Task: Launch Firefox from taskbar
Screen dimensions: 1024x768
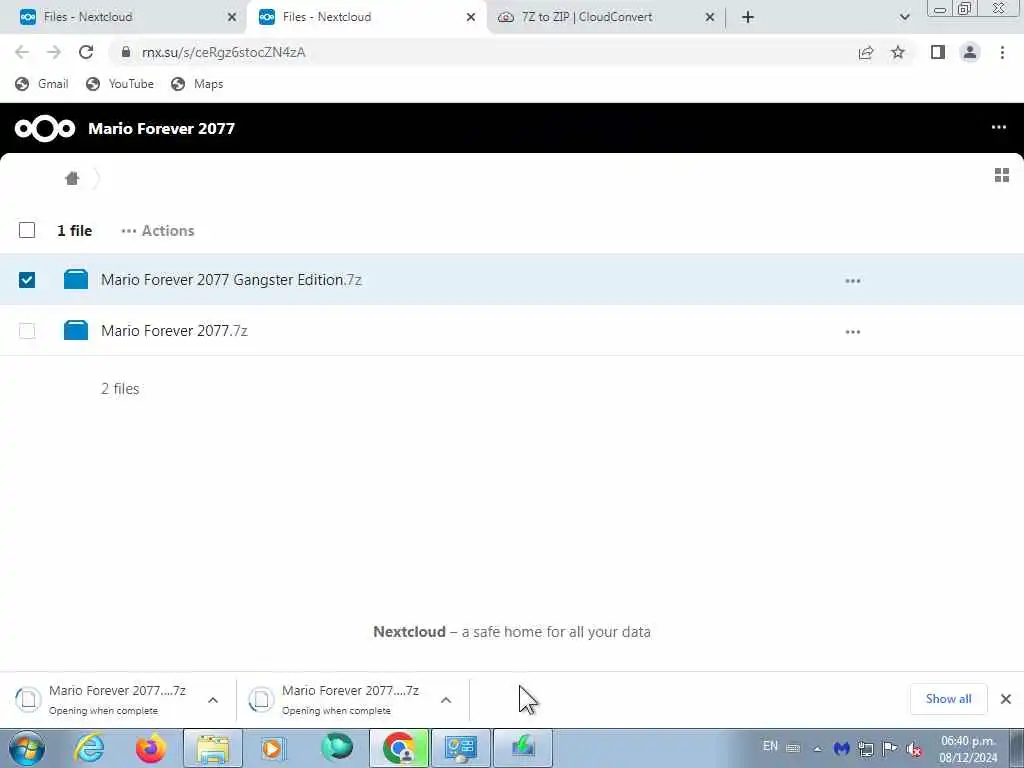Action: pos(151,748)
